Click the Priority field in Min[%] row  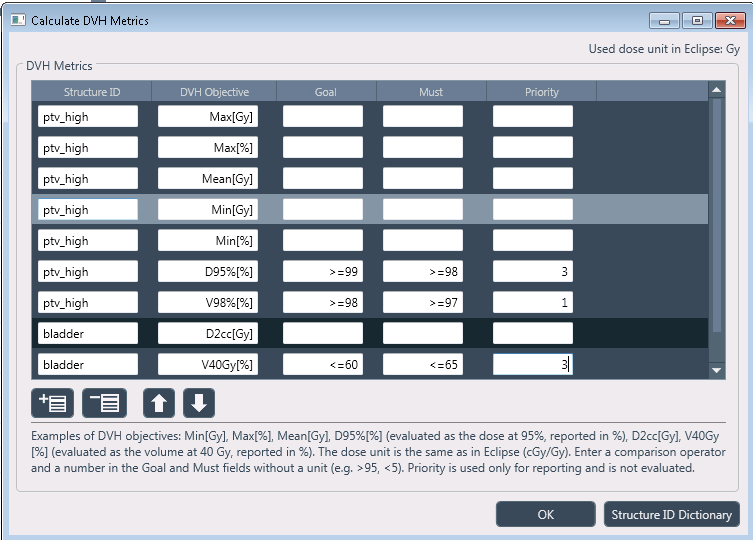coord(533,241)
